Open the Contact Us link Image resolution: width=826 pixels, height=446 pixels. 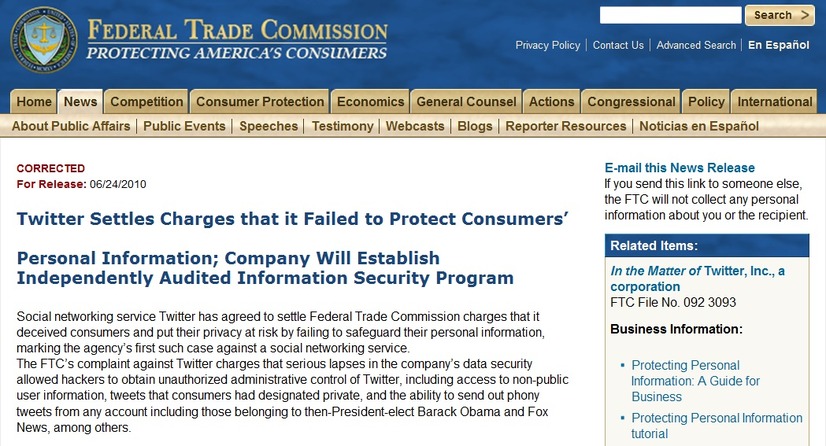point(618,45)
